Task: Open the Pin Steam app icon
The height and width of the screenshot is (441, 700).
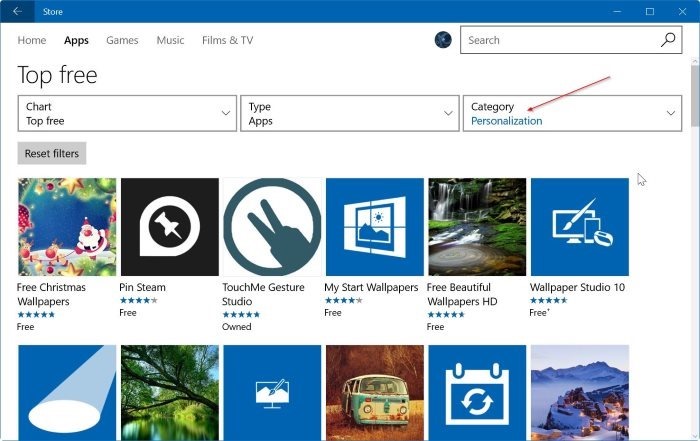Action: click(x=170, y=227)
